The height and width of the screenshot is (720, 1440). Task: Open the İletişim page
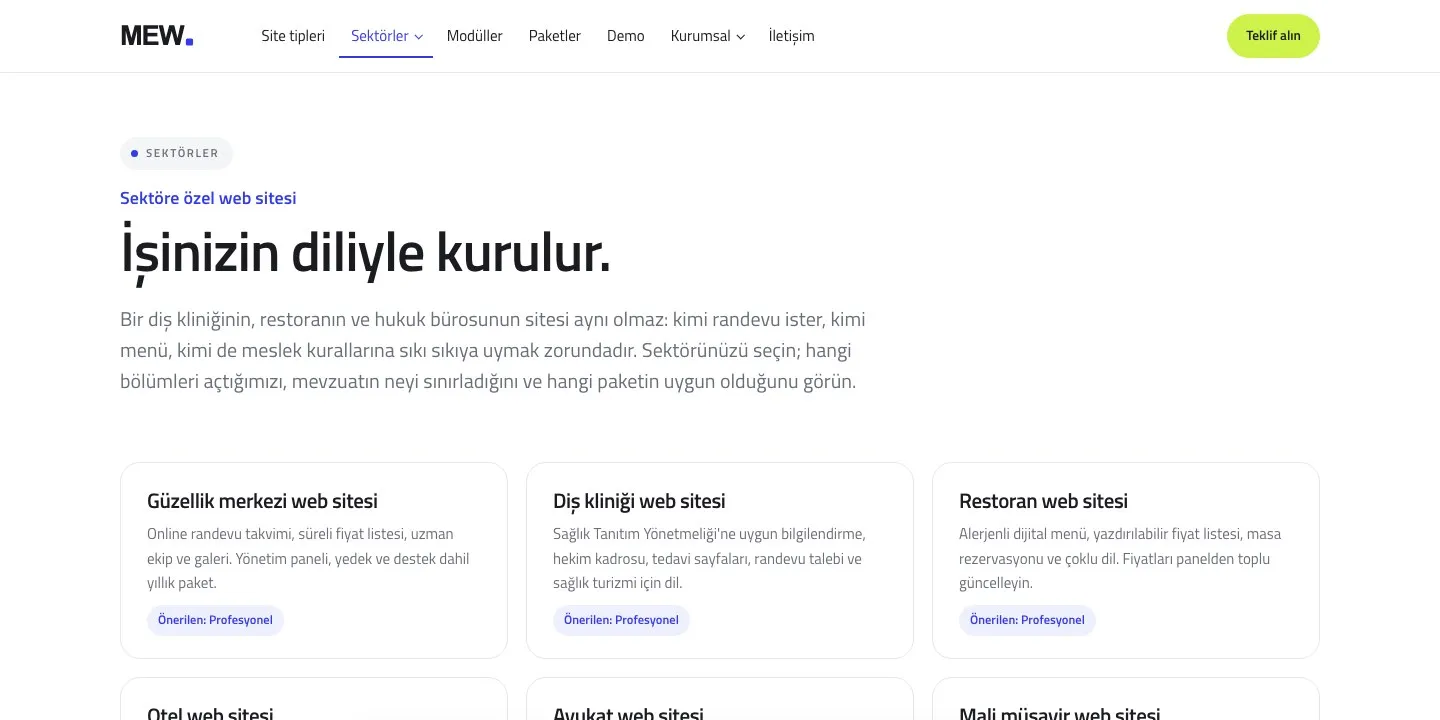point(791,36)
